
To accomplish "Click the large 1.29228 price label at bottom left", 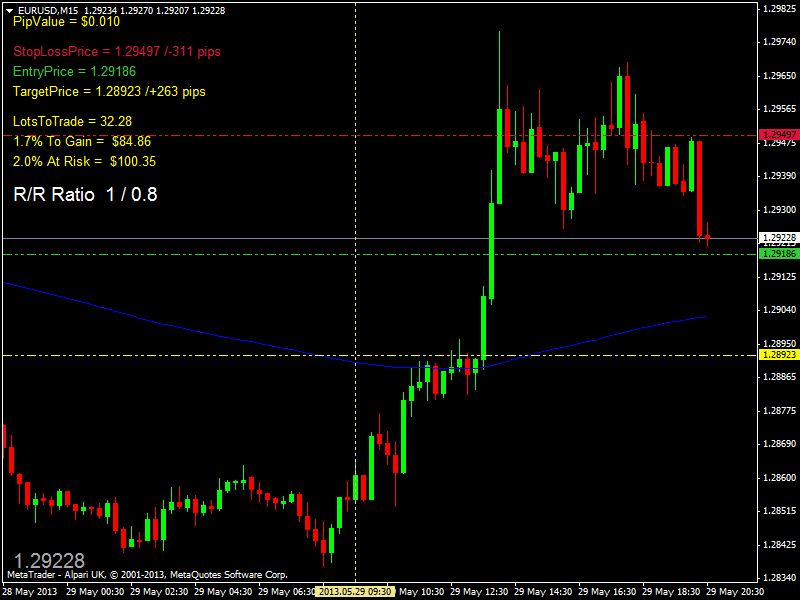I will (49, 561).
